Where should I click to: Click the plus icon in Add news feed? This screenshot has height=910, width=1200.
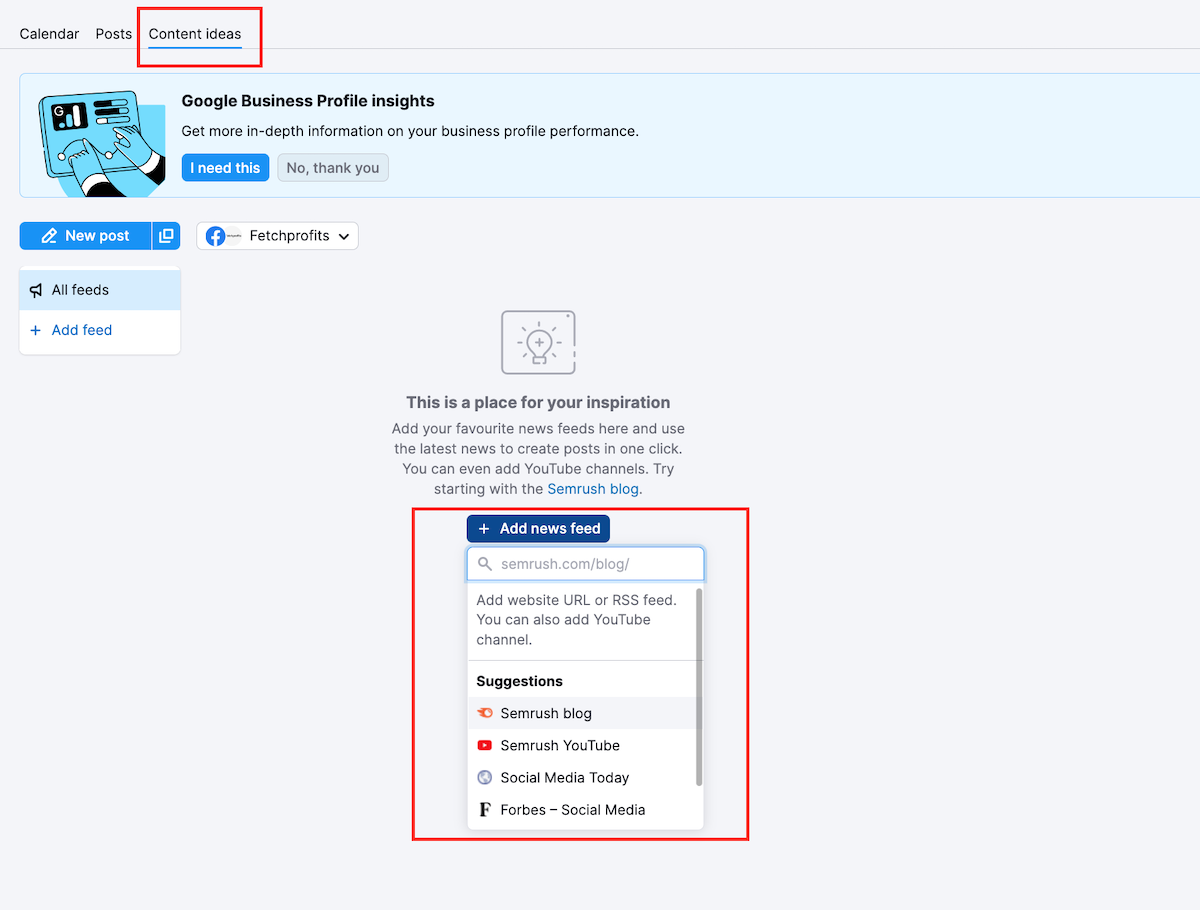coord(484,528)
